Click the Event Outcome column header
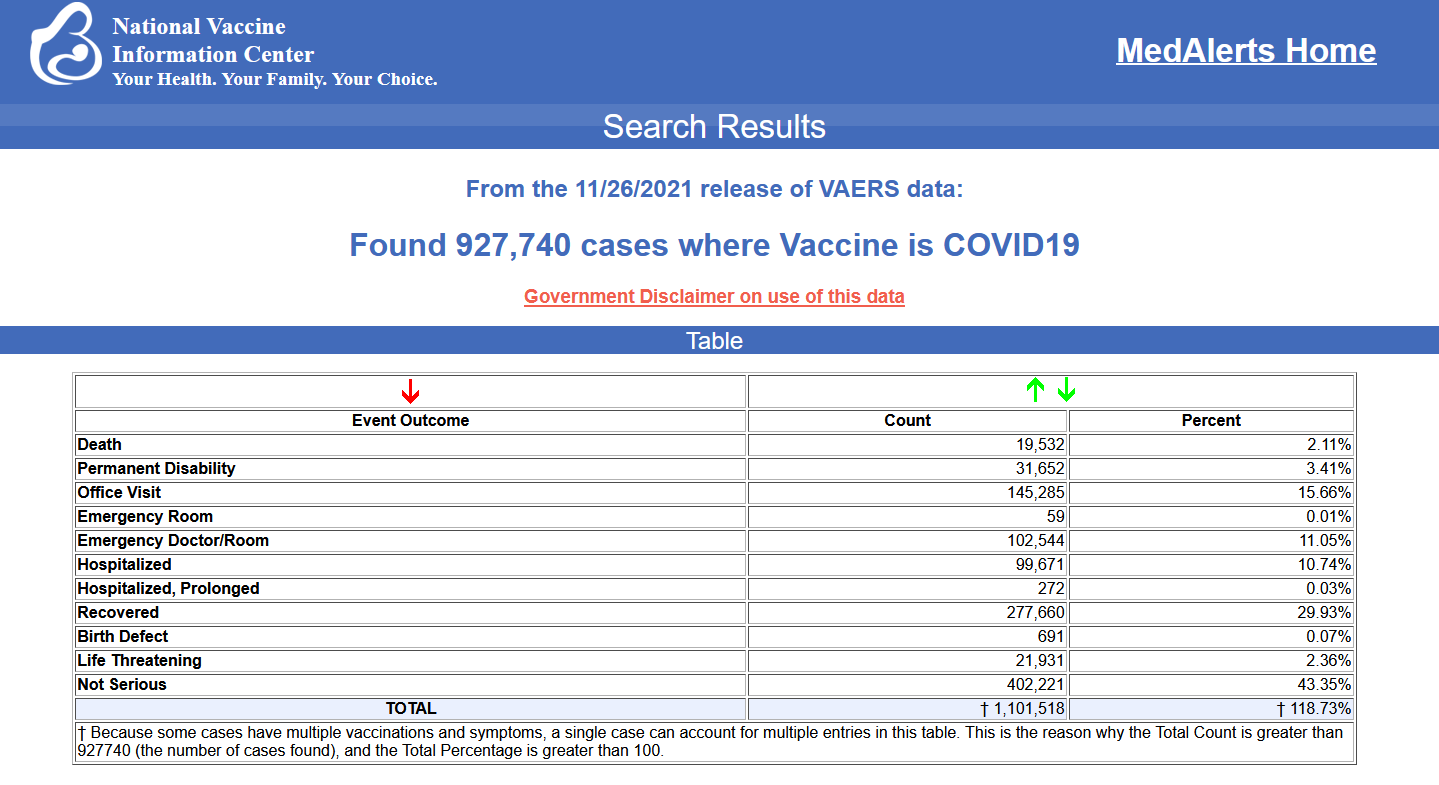This screenshot has height=785, width=1439. tap(410, 420)
